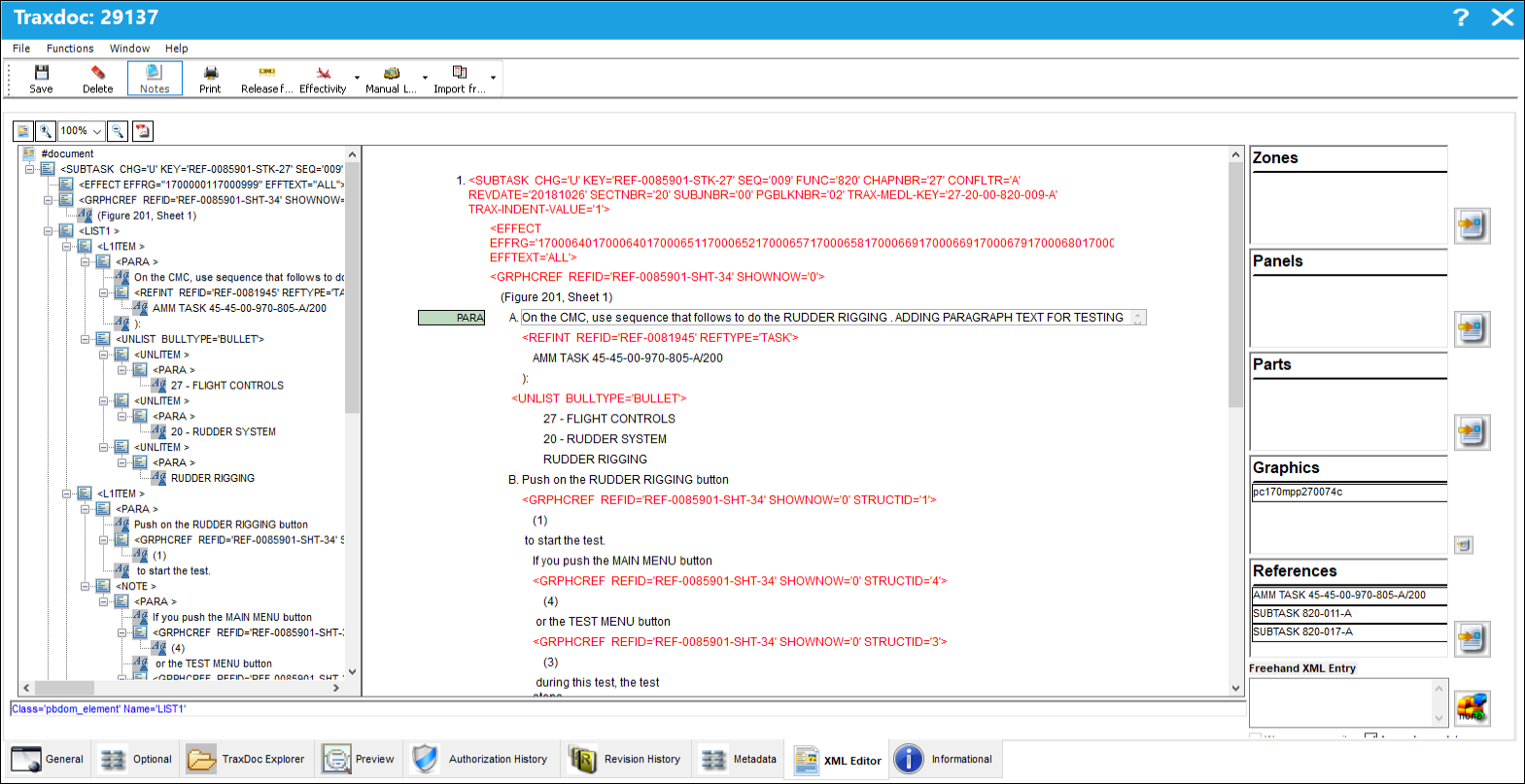The image size is (1525, 784).
Task: Click the Import fr... toolbar icon
Action: tap(459, 79)
